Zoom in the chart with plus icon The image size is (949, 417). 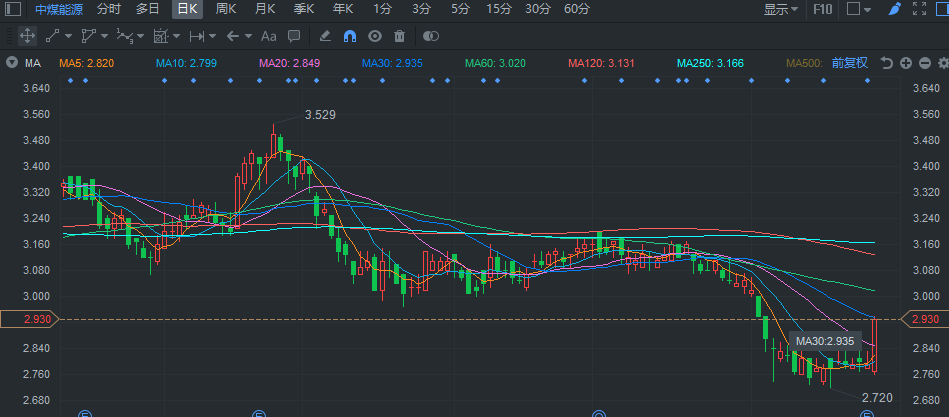(x=905, y=63)
